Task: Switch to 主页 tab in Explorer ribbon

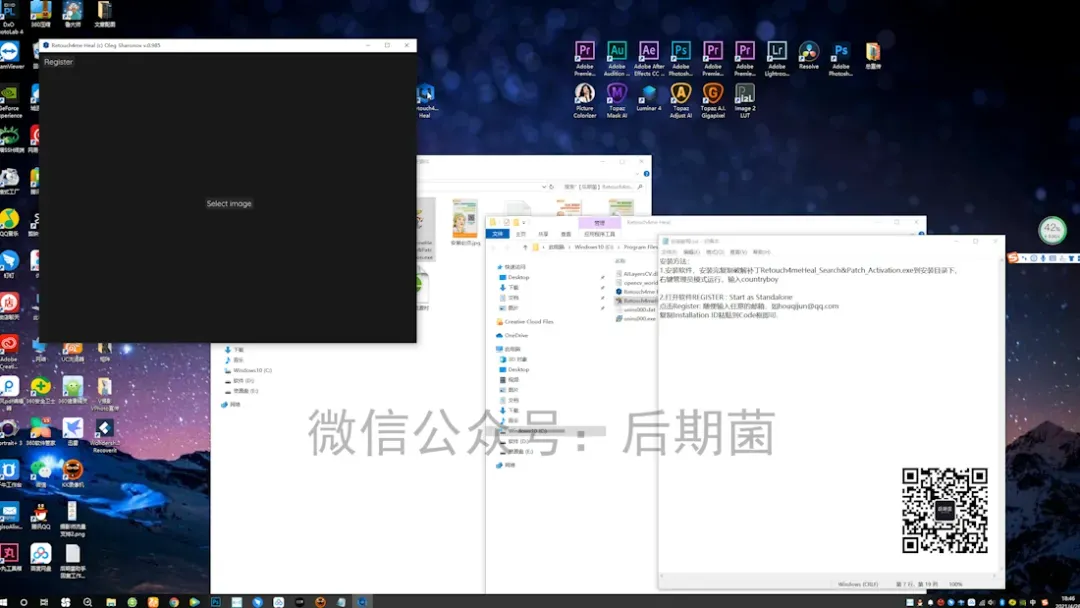Action: (x=521, y=234)
